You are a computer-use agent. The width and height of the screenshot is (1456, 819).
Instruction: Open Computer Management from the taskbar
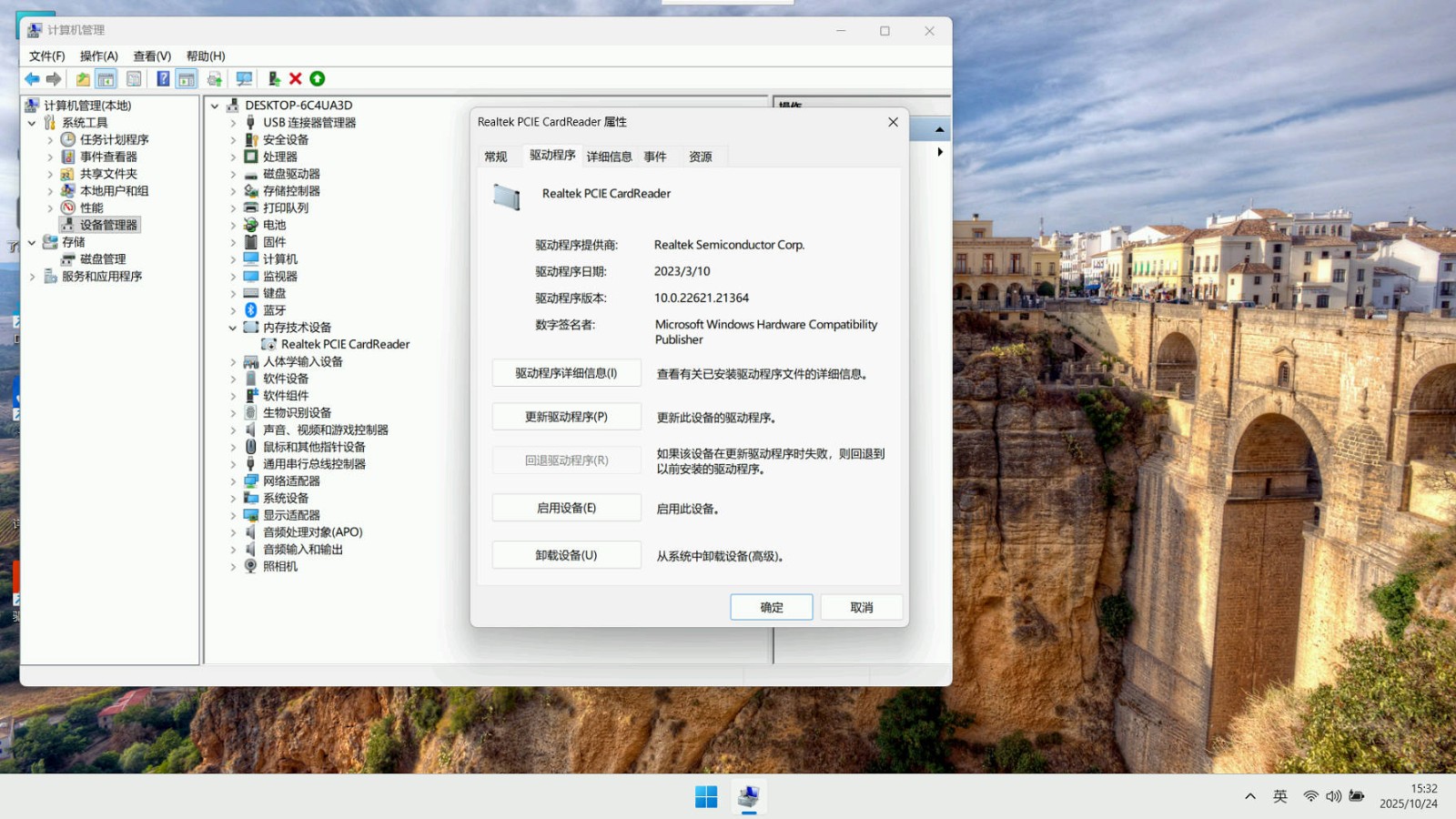click(x=748, y=797)
